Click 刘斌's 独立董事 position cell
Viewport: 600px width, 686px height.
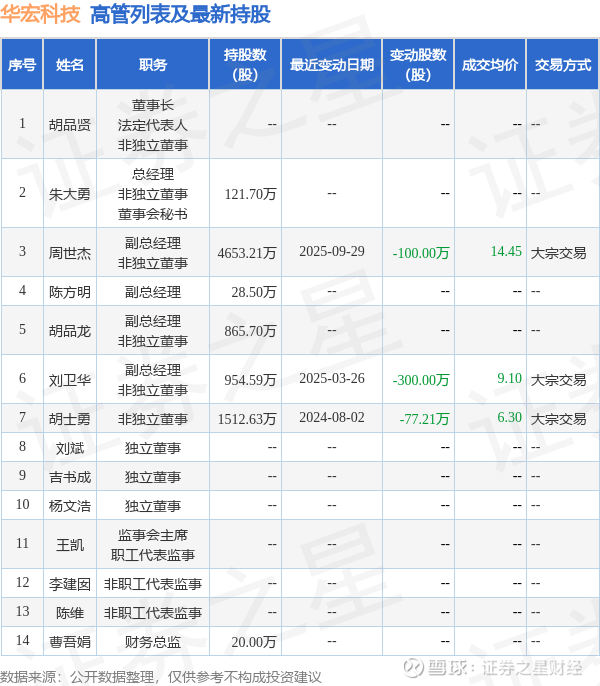pos(153,448)
